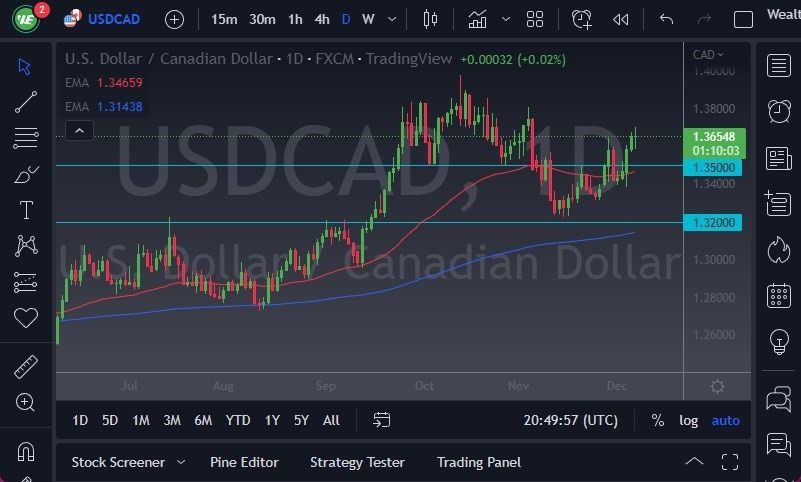This screenshot has height=482, width=801.
Task: Start bar replay mode
Action: coord(621,19)
